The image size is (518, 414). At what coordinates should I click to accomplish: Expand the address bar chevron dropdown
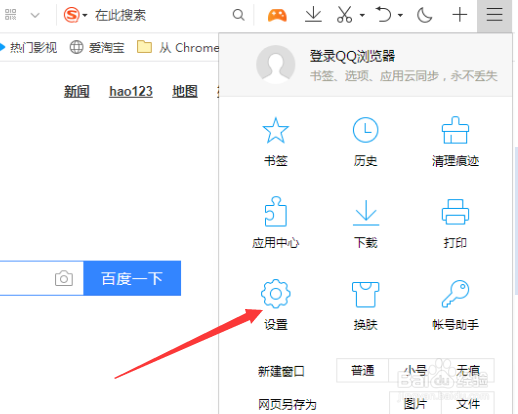click(x=35, y=15)
